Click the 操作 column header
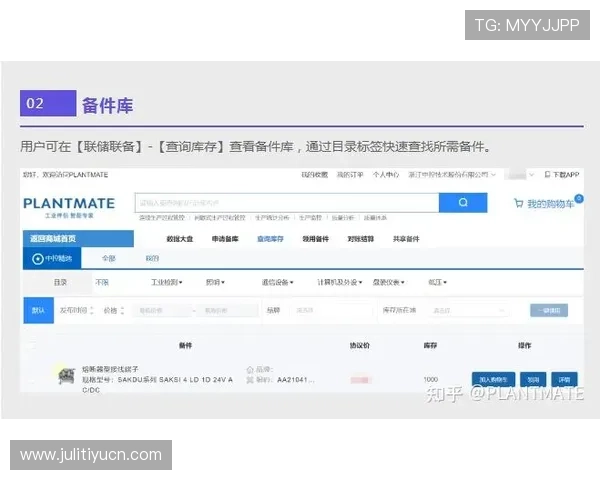 [524, 346]
